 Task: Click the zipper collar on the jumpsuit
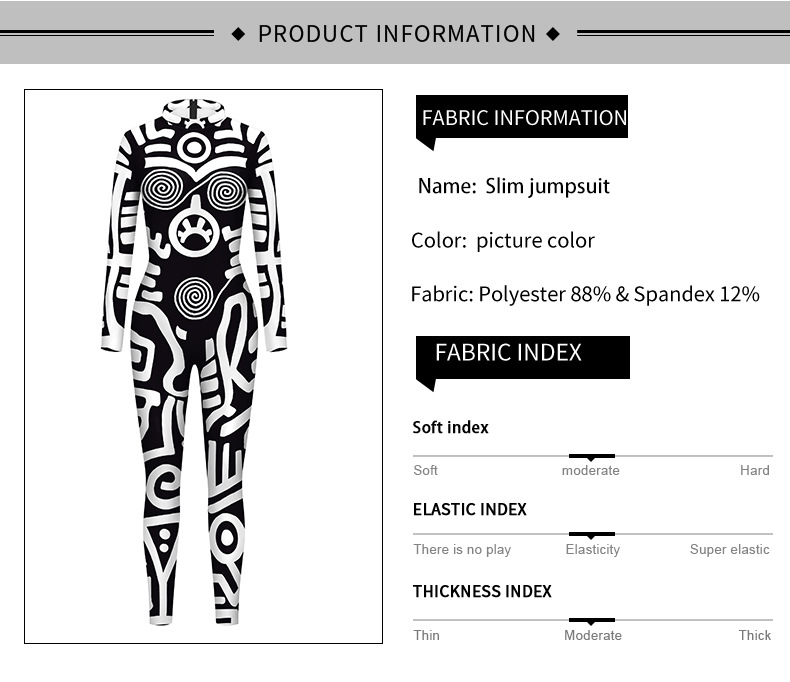pyautogui.click(x=193, y=111)
